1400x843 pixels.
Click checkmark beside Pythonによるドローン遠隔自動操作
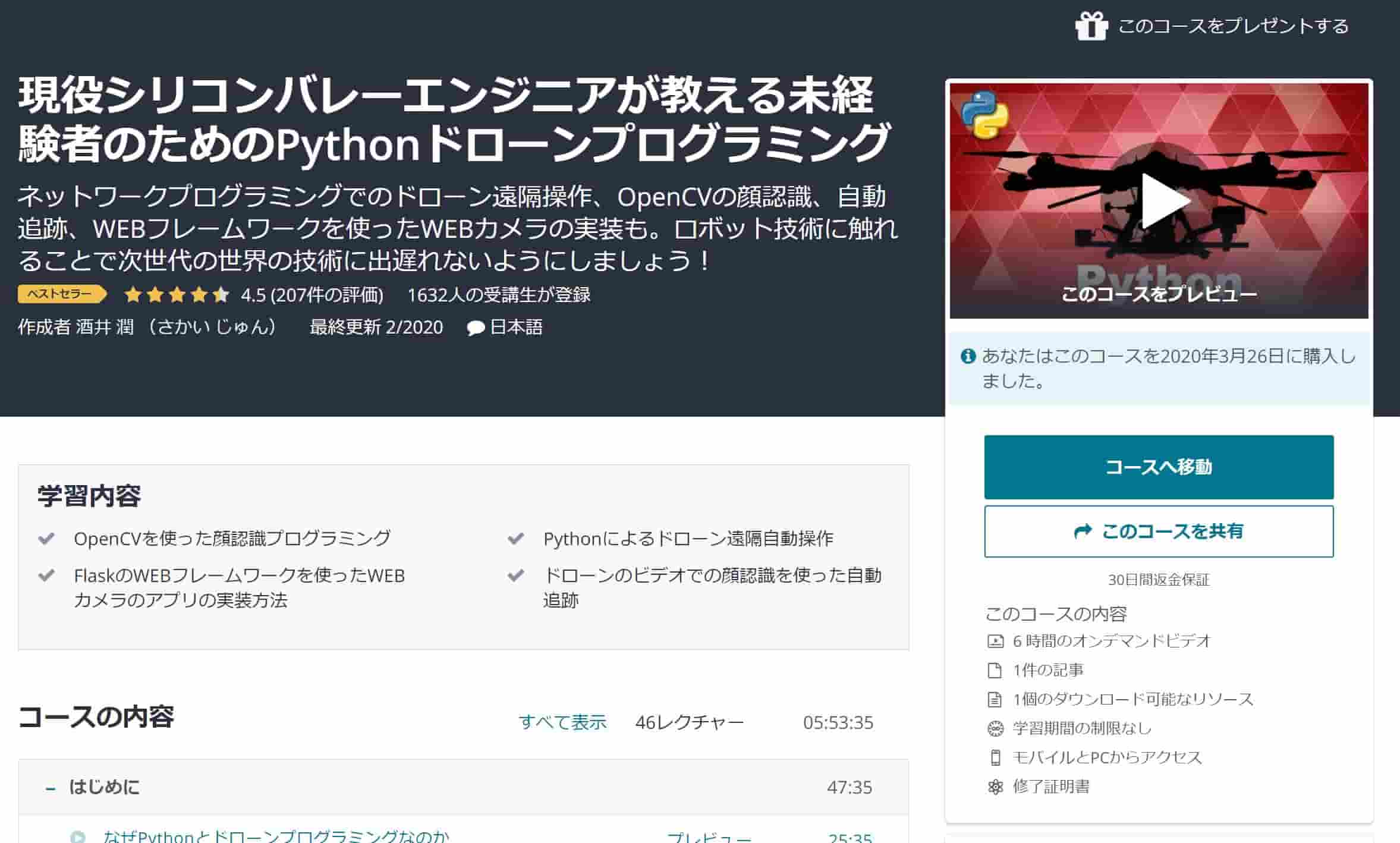pos(515,539)
